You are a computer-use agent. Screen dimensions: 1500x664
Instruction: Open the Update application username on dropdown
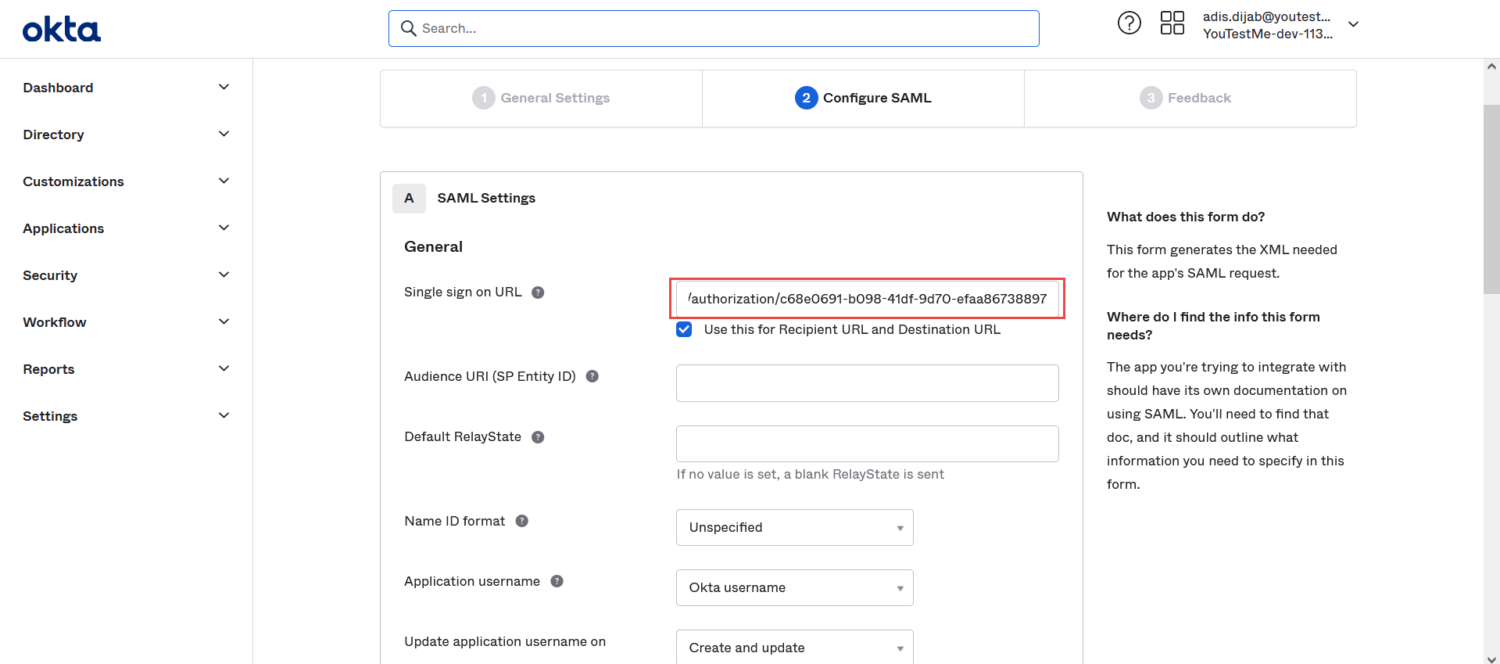(x=794, y=647)
